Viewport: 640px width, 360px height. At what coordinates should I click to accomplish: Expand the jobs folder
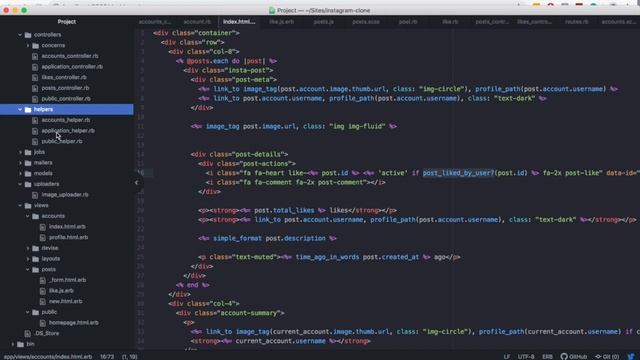pyautogui.click(x=20, y=152)
